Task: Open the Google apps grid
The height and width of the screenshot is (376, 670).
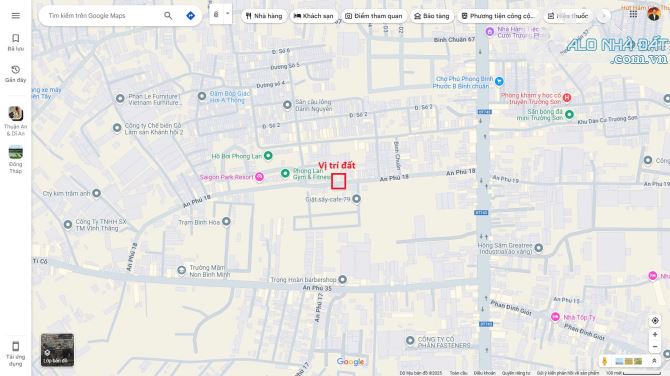Action: 633,14
